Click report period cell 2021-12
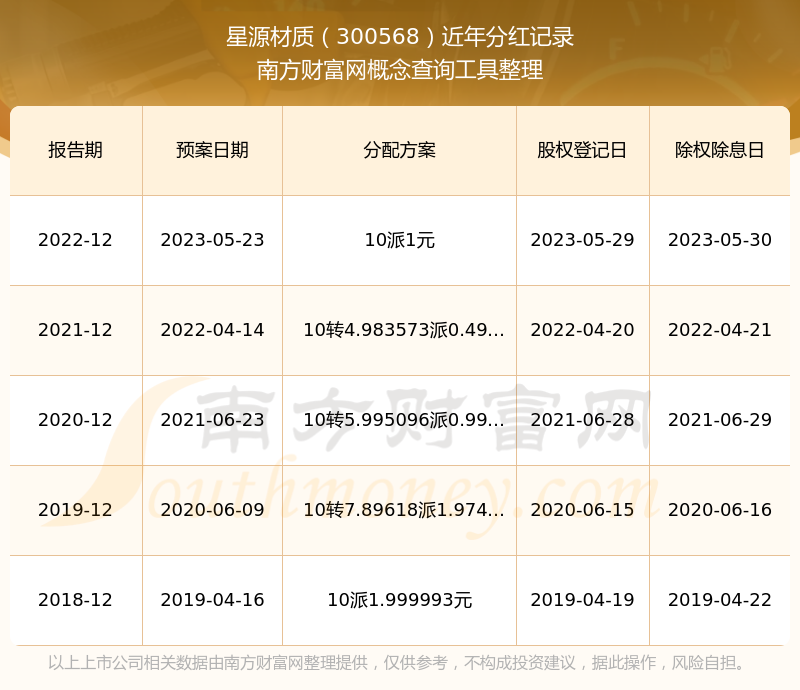 click(x=76, y=330)
